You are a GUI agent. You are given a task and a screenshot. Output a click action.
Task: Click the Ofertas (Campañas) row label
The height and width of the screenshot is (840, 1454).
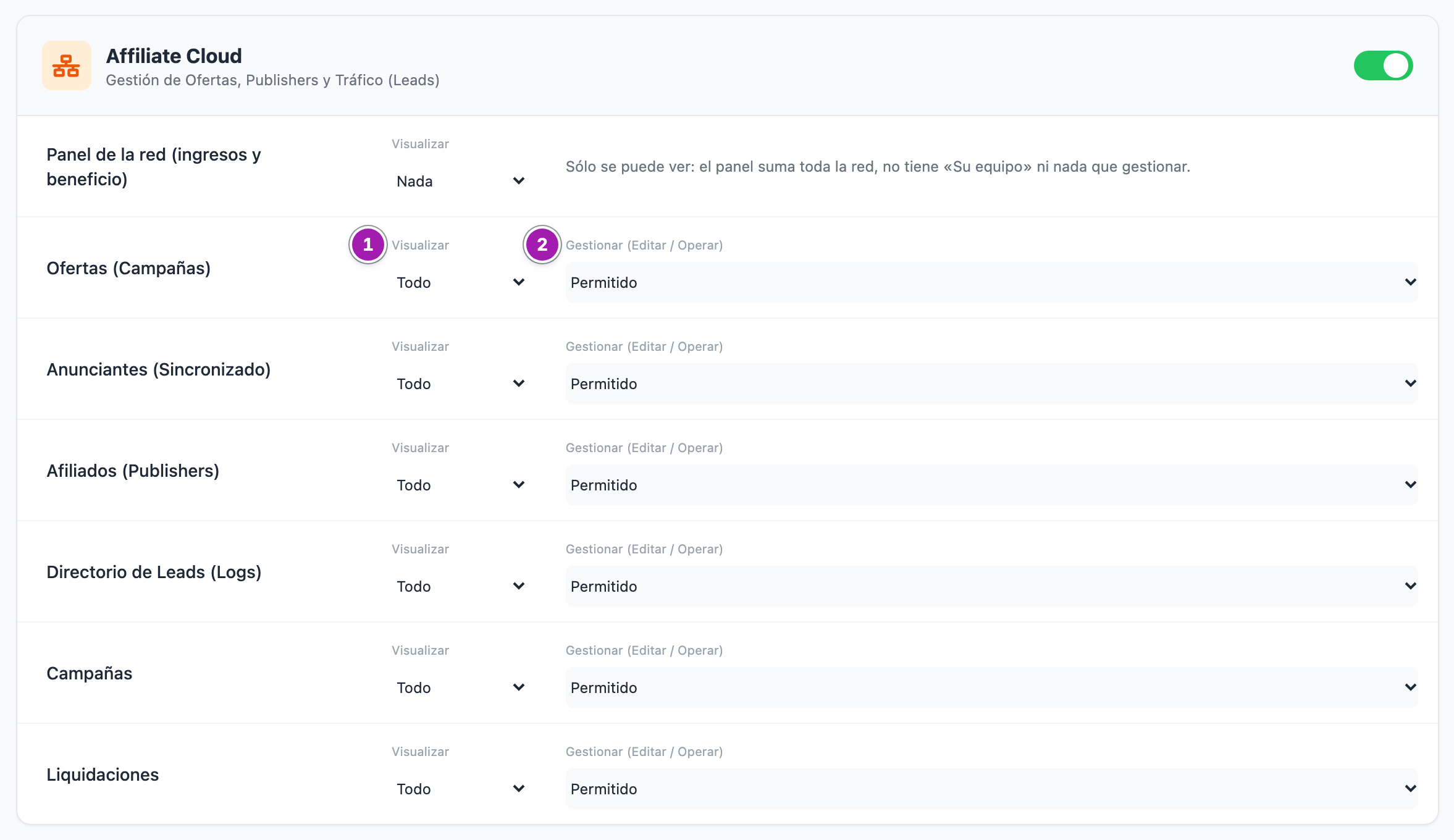point(128,268)
